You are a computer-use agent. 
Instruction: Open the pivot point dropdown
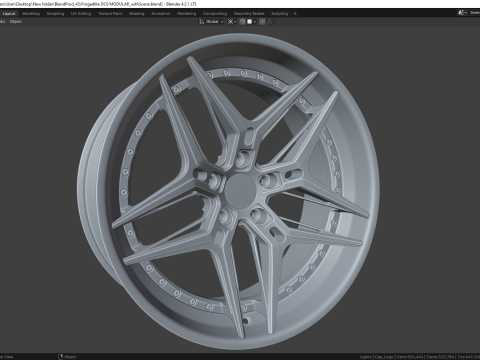(232, 22)
